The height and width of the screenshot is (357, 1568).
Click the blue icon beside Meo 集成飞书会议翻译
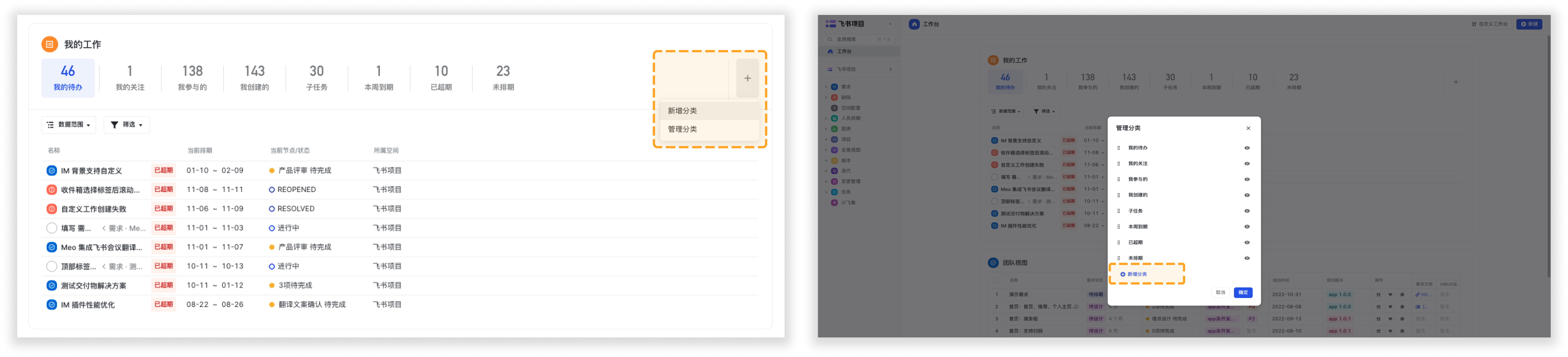[52, 247]
